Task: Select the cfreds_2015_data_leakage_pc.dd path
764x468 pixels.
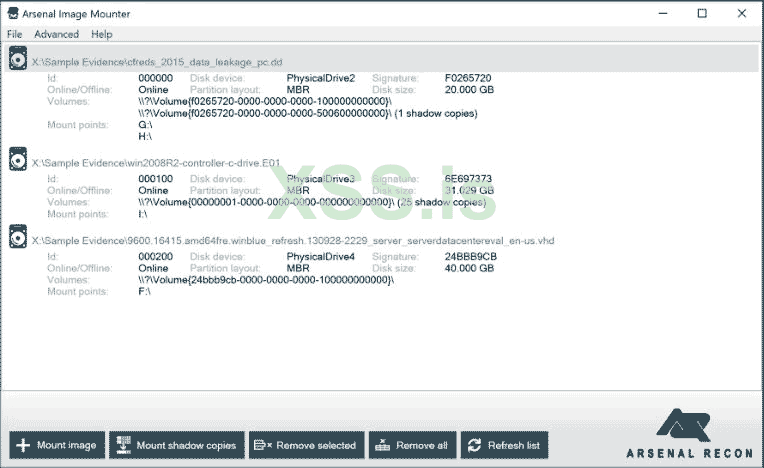Action: point(157,62)
